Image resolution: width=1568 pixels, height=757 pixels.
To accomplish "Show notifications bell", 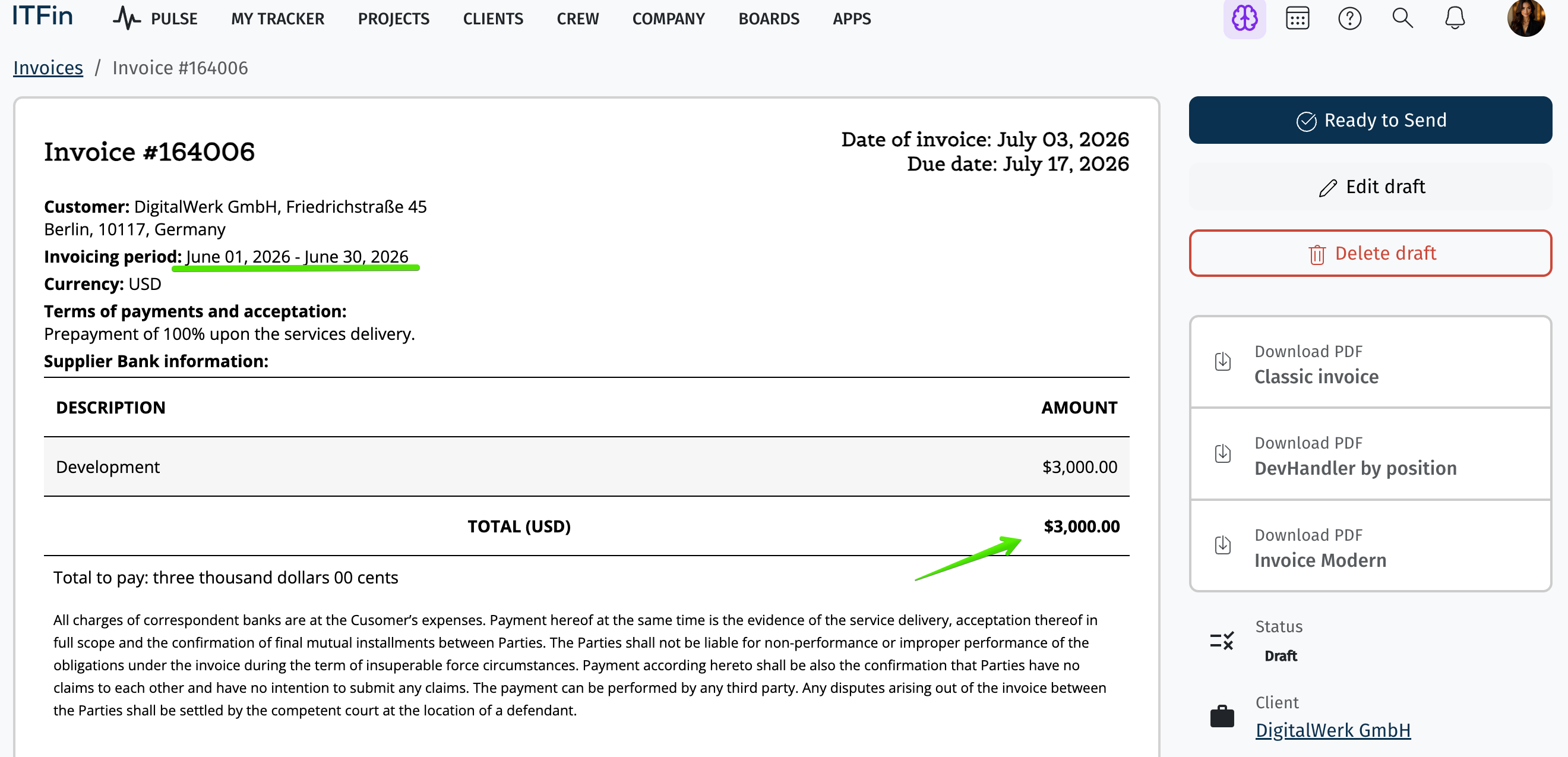I will [1455, 18].
